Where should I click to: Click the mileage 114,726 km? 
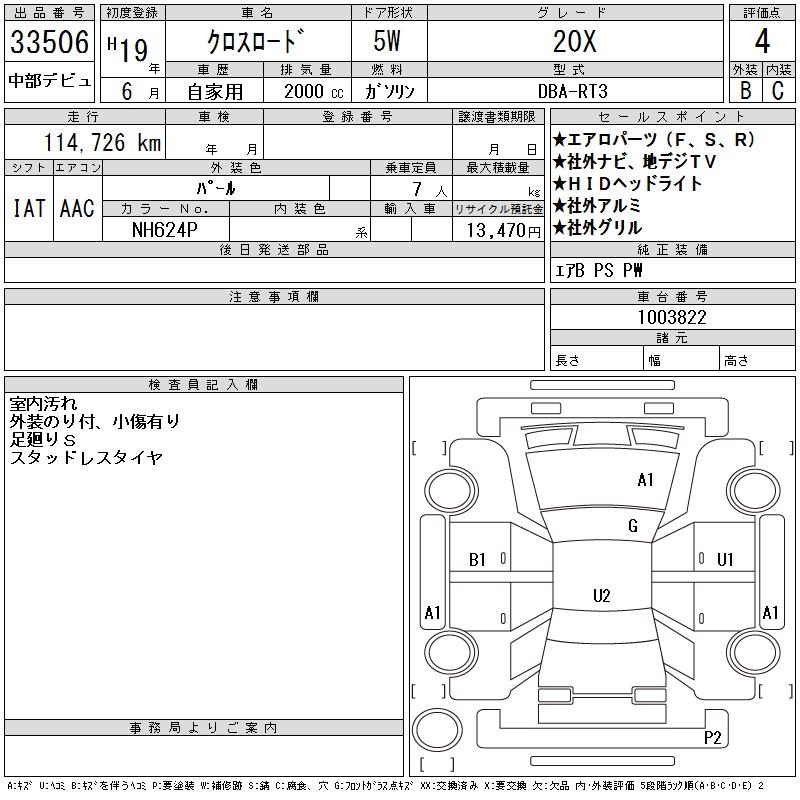point(103,142)
